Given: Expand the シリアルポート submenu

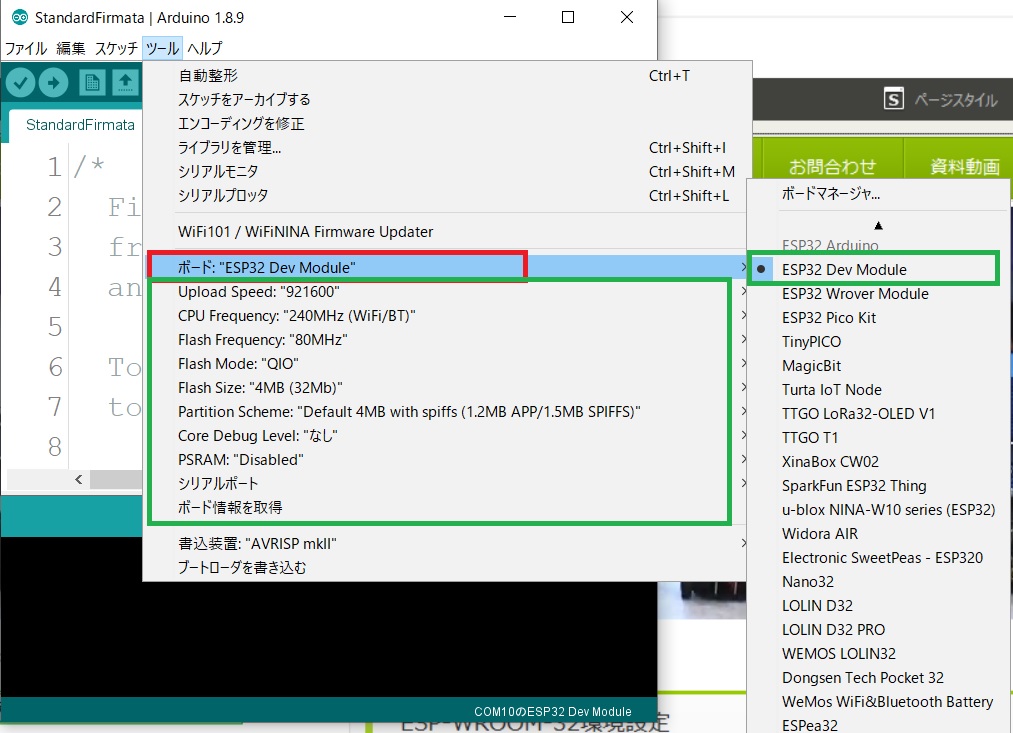Looking at the screenshot, I should [447, 483].
